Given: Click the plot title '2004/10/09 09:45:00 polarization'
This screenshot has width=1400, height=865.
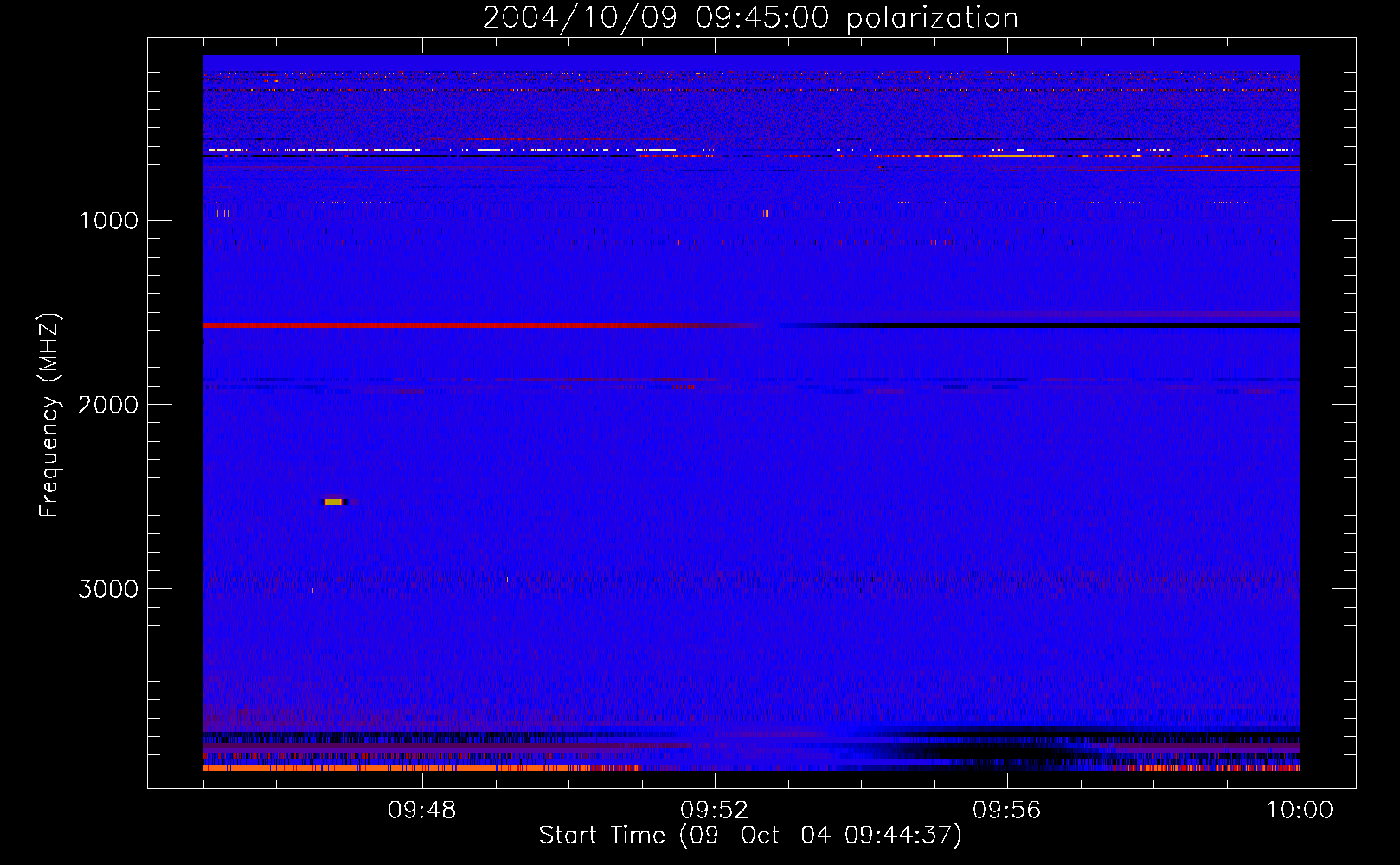Looking at the screenshot, I should 750,18.
